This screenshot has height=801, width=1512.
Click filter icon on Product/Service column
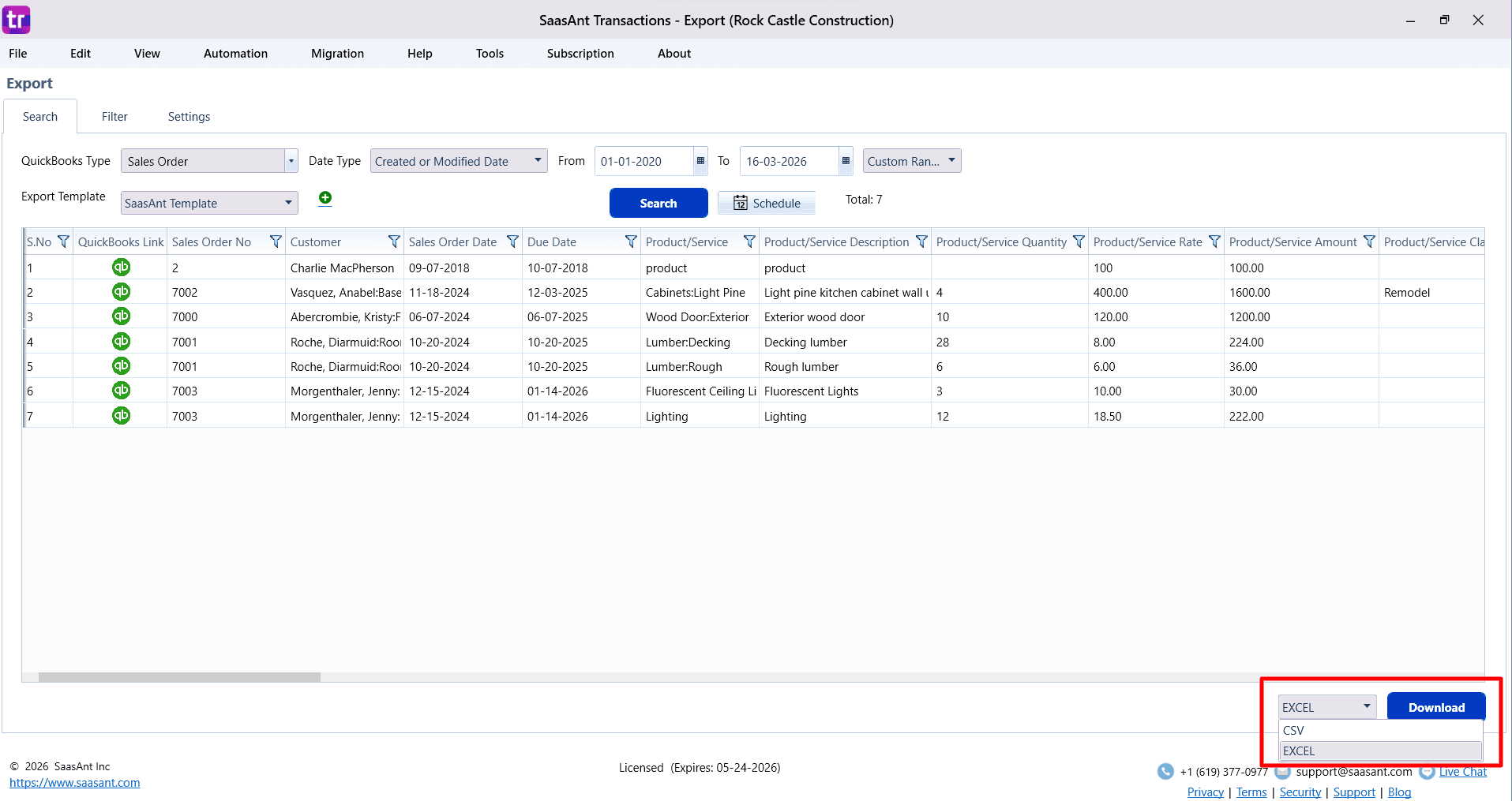coord(749,241)
